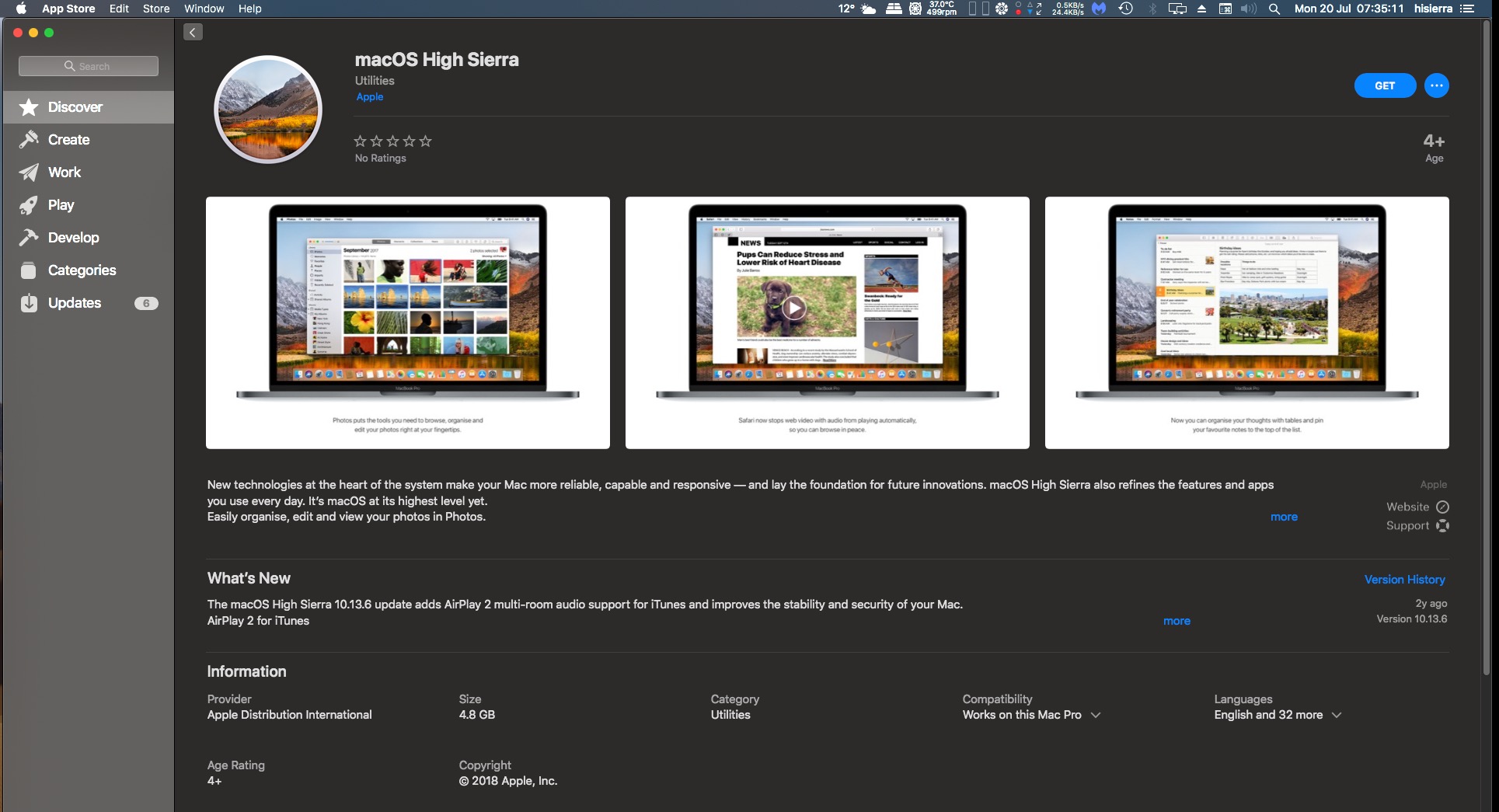Open the App Store menu
The height and width of the screenshot is (812, 1499).
[68, 9]
